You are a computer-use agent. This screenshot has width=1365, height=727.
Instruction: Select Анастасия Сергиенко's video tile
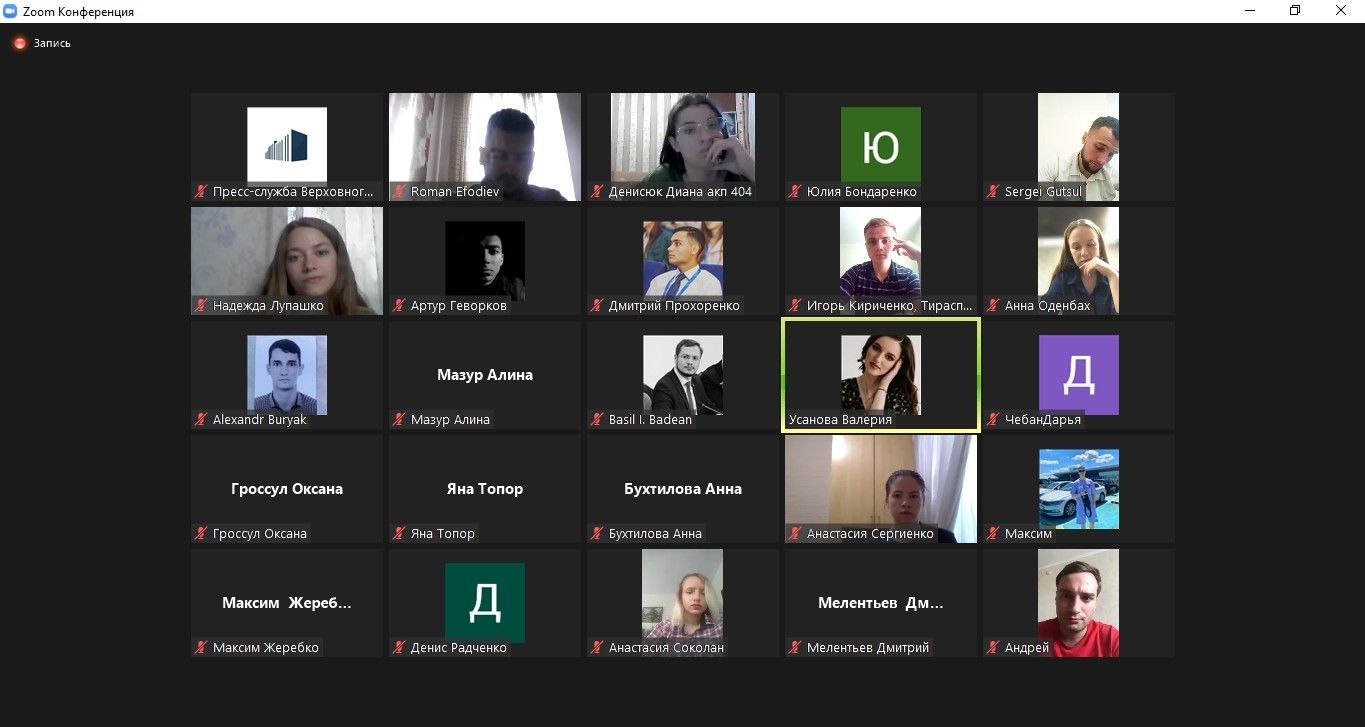pos(881,489)
